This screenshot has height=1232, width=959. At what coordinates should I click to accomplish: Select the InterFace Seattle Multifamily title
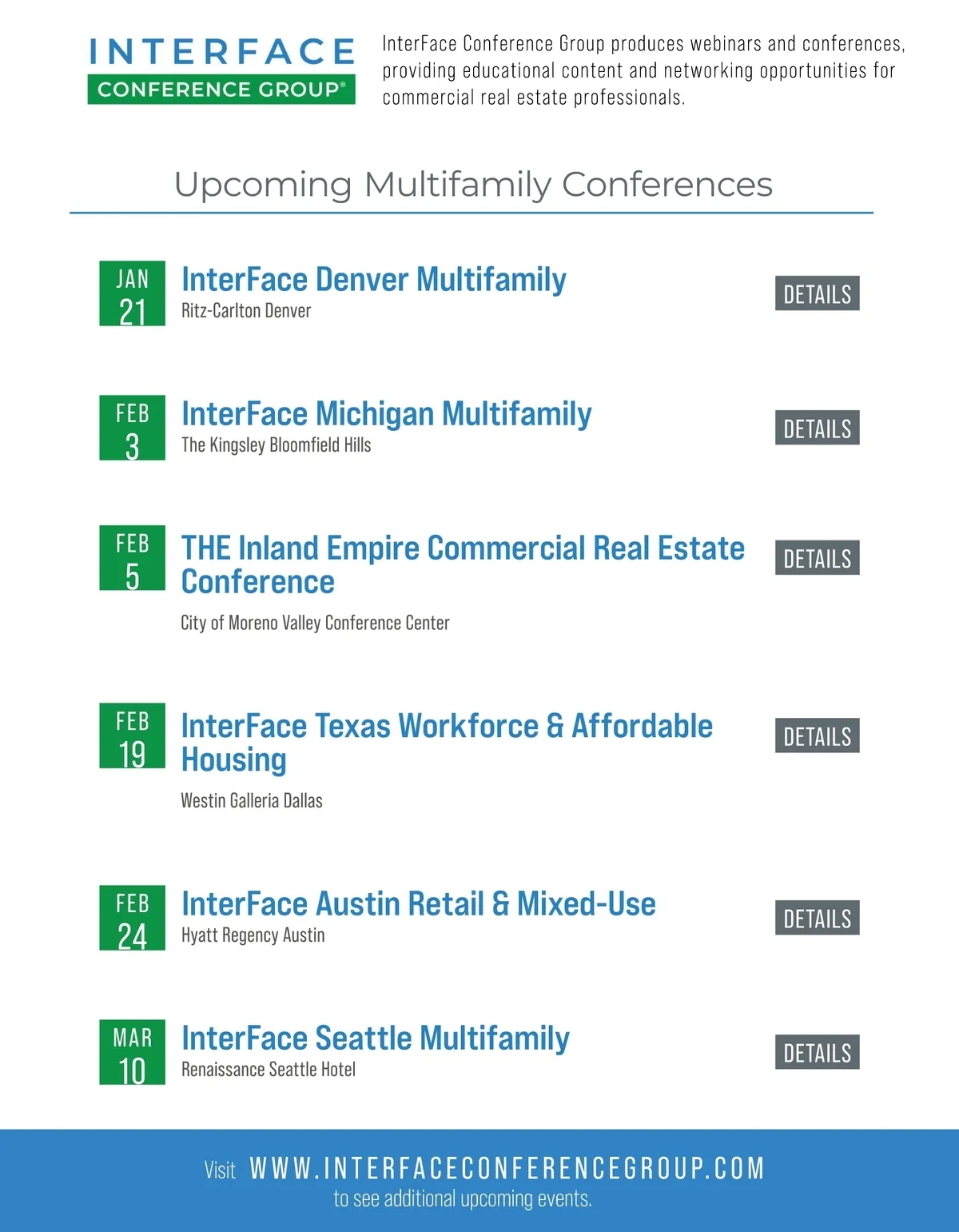click(375, 1039)
